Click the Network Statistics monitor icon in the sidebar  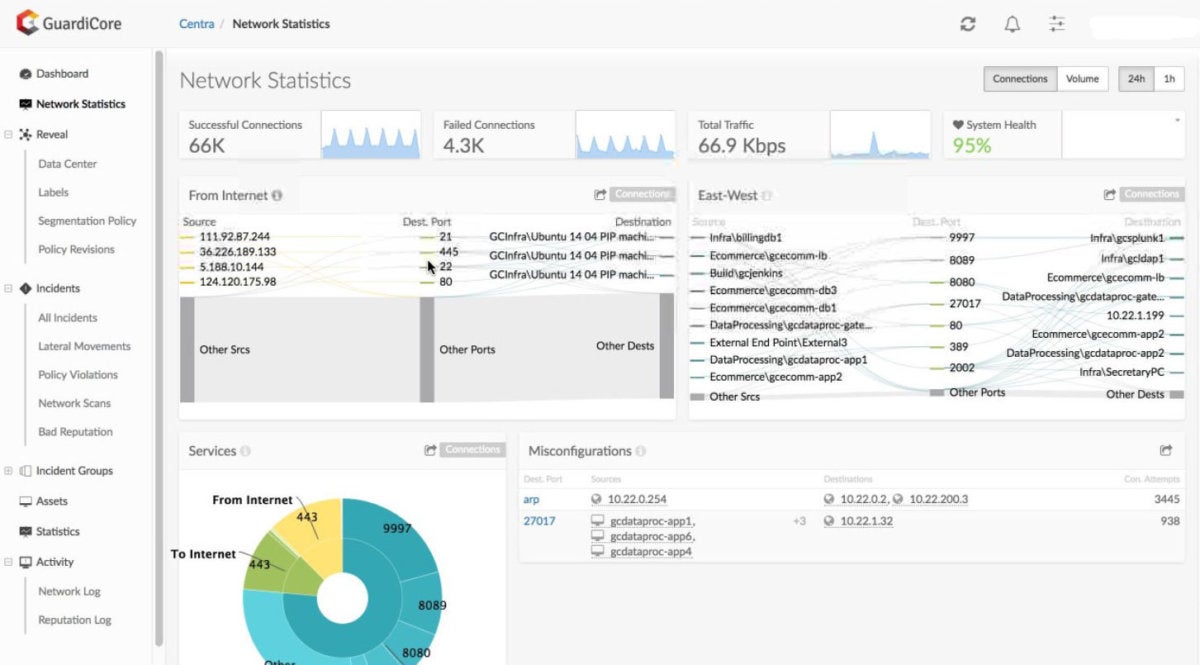coord(25,104)
